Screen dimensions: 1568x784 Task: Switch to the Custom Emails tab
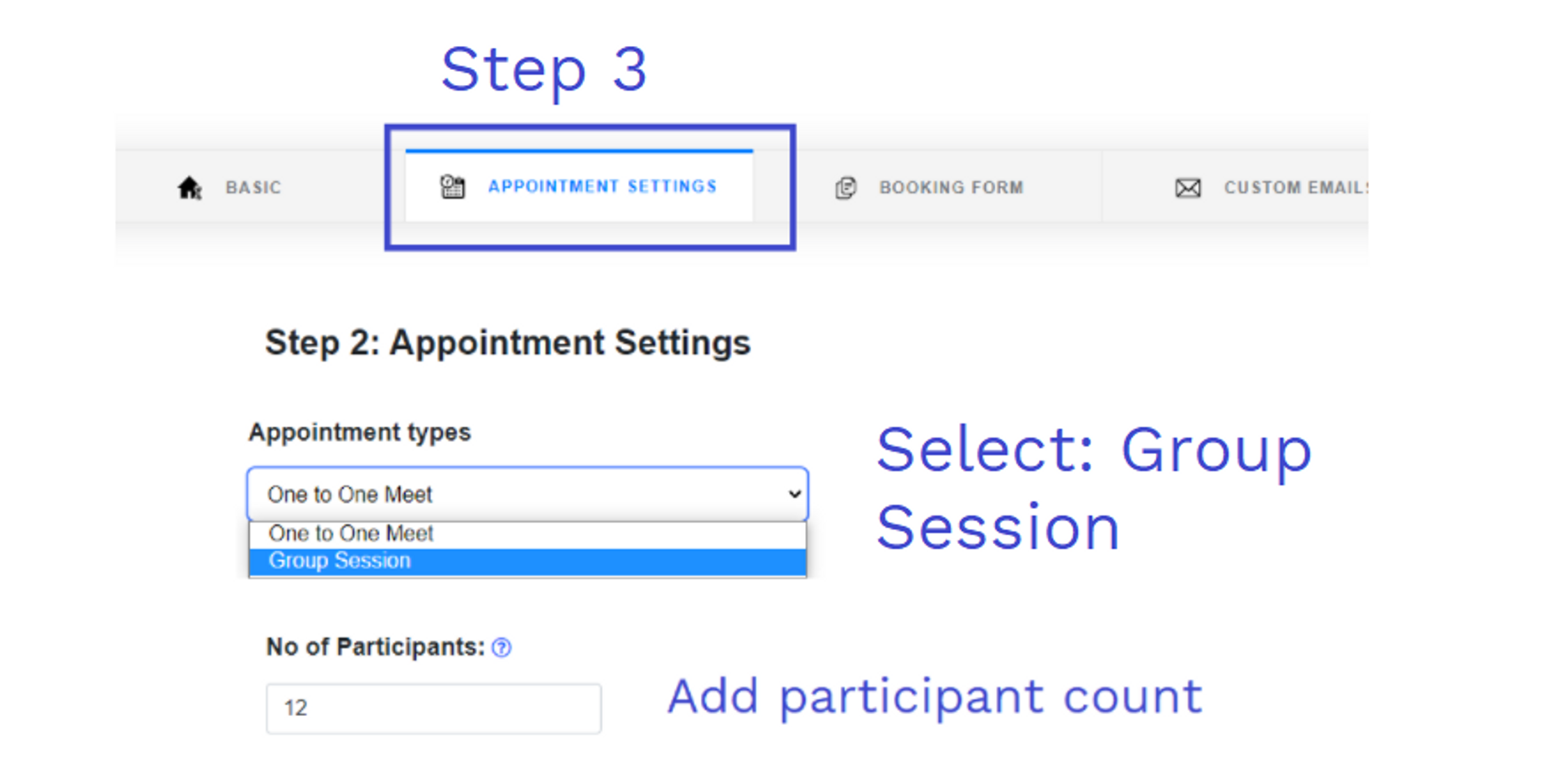pyautogui.click(x=1296, y=188)
